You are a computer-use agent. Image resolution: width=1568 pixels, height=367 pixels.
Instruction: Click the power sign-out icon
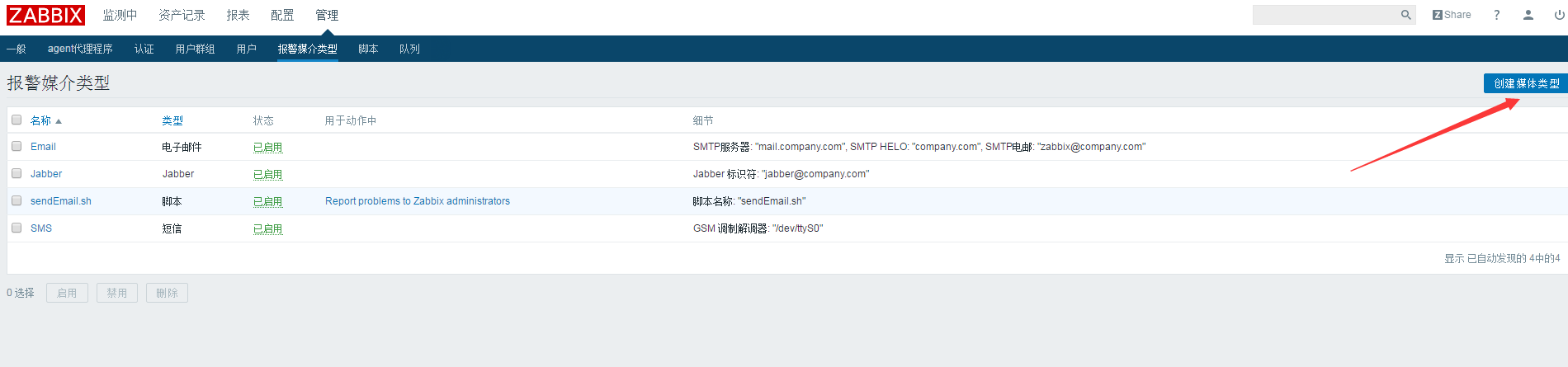click(1560, 15)
